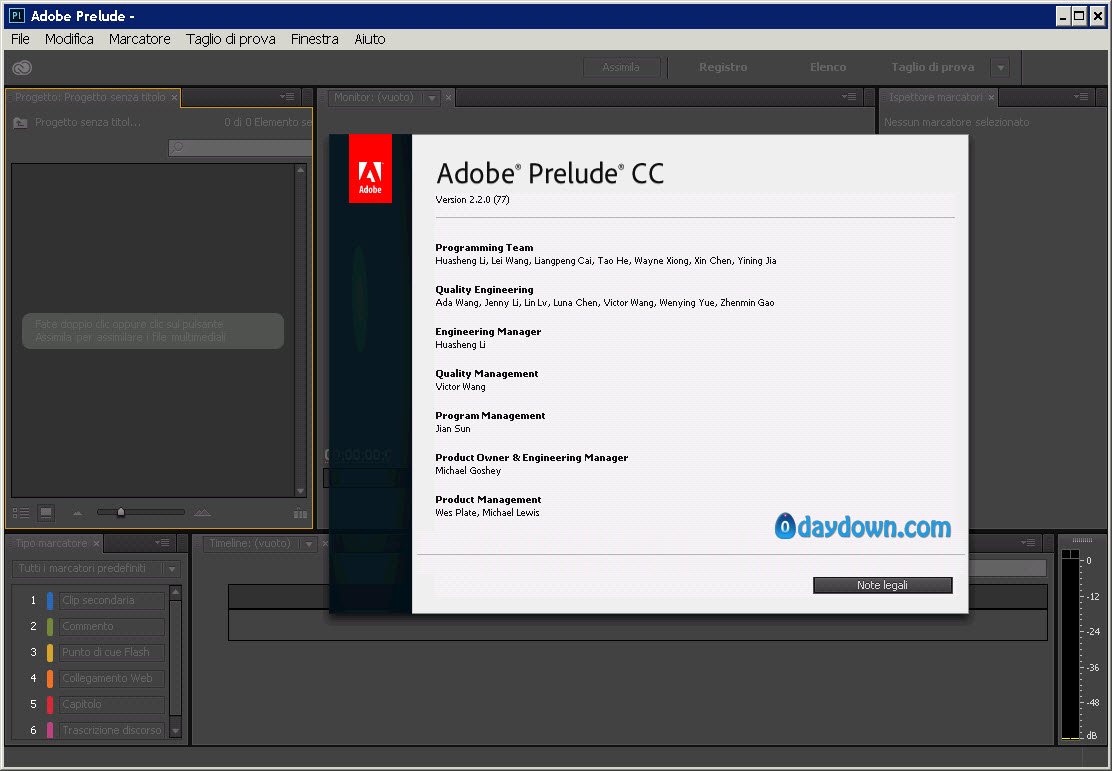Screen dimensions: 1112x771
Task: Open the Tipo marcatore panel flyout menu
Action: pos(162,543)
